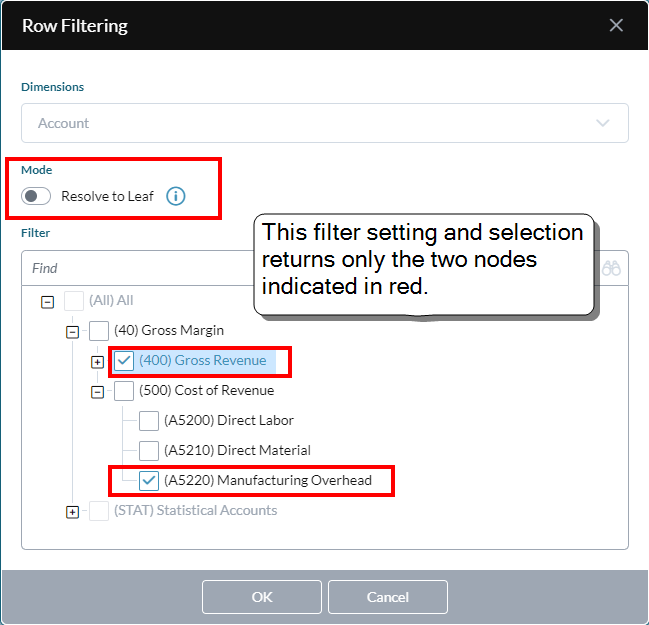Toggle the Resolve to Leaf switch

tap(36, 196)
